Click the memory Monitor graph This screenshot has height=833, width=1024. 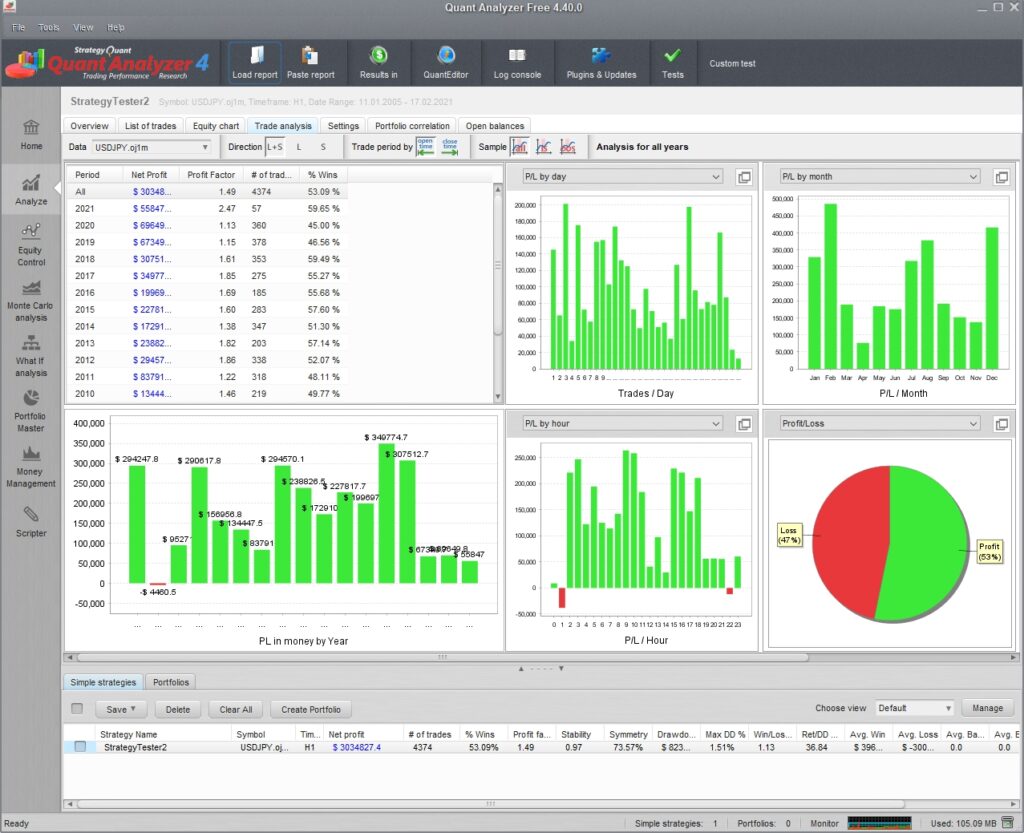pos(879,823)
